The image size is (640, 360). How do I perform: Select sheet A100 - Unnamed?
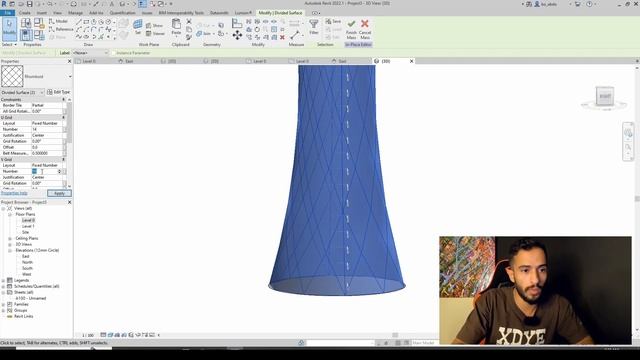coord(31,298)
